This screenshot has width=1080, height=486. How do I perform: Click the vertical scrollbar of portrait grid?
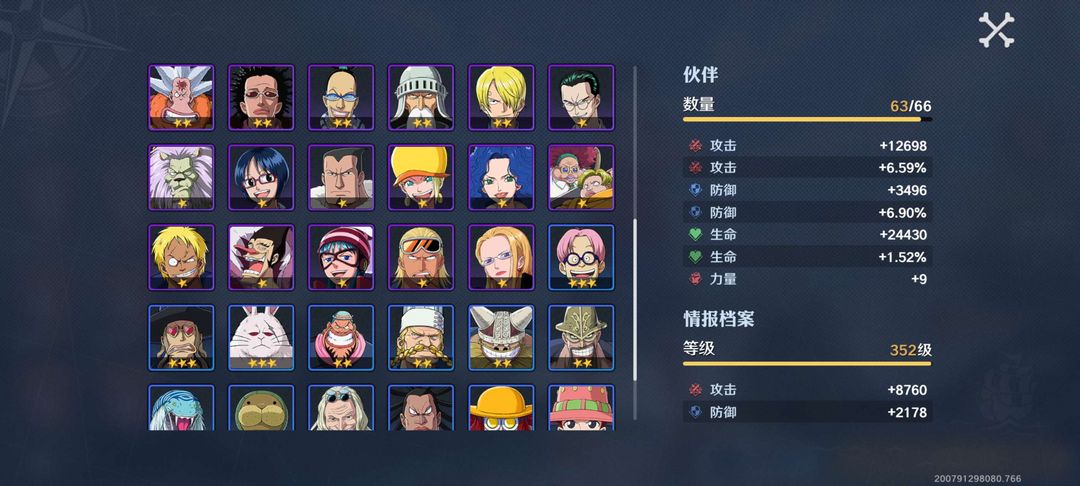[x=635, y=242]
